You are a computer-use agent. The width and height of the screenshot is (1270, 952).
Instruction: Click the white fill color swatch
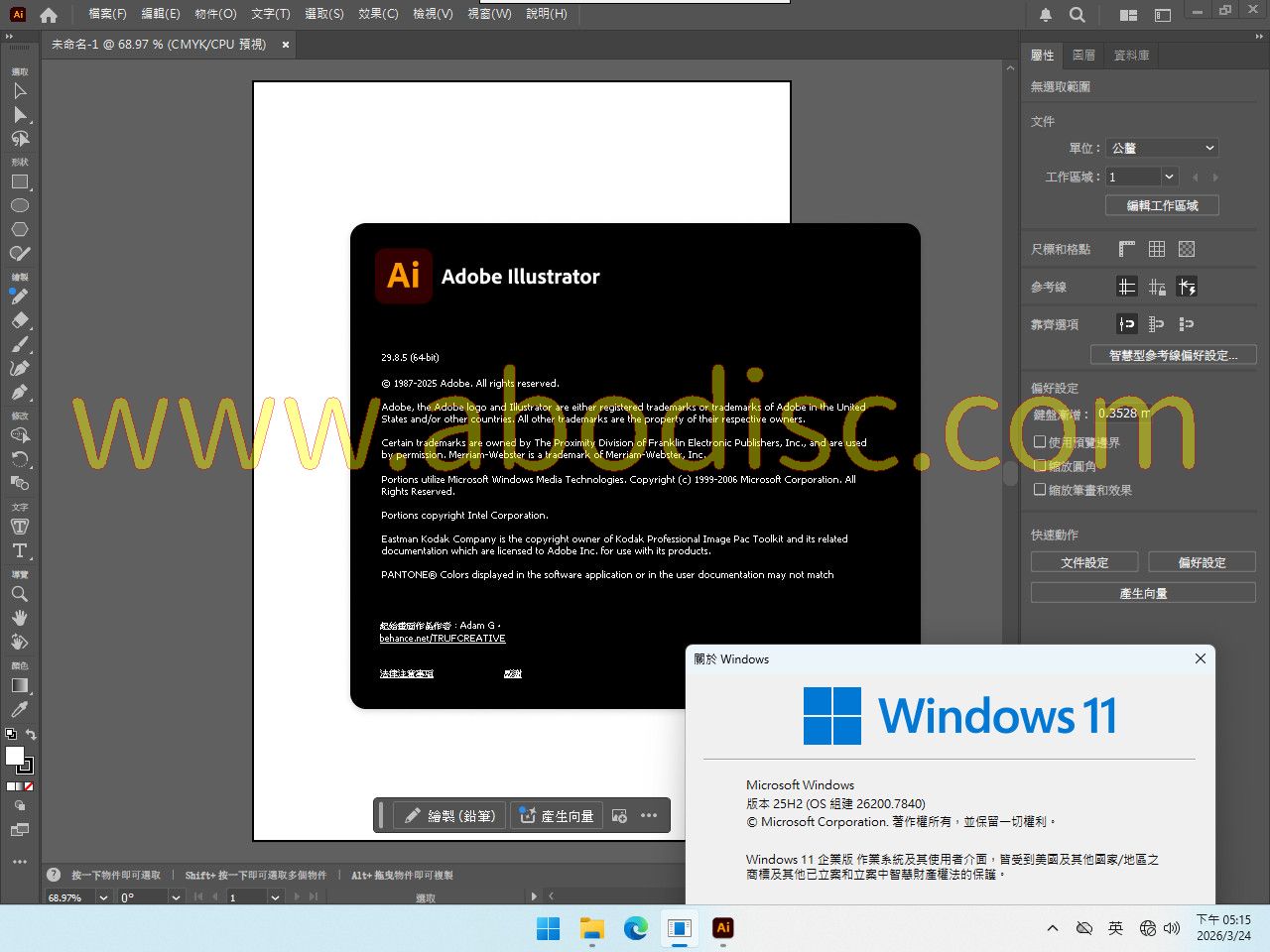click(x=15, y=756)
